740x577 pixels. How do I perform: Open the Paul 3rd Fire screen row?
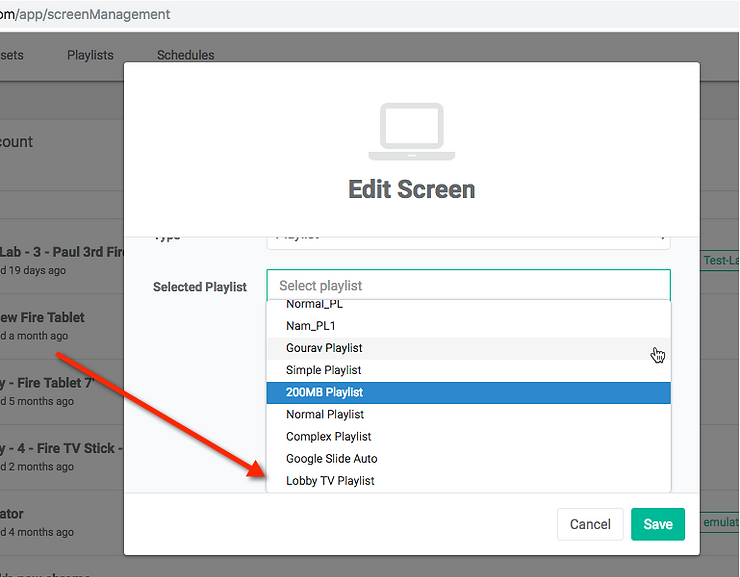click(61, 260)
